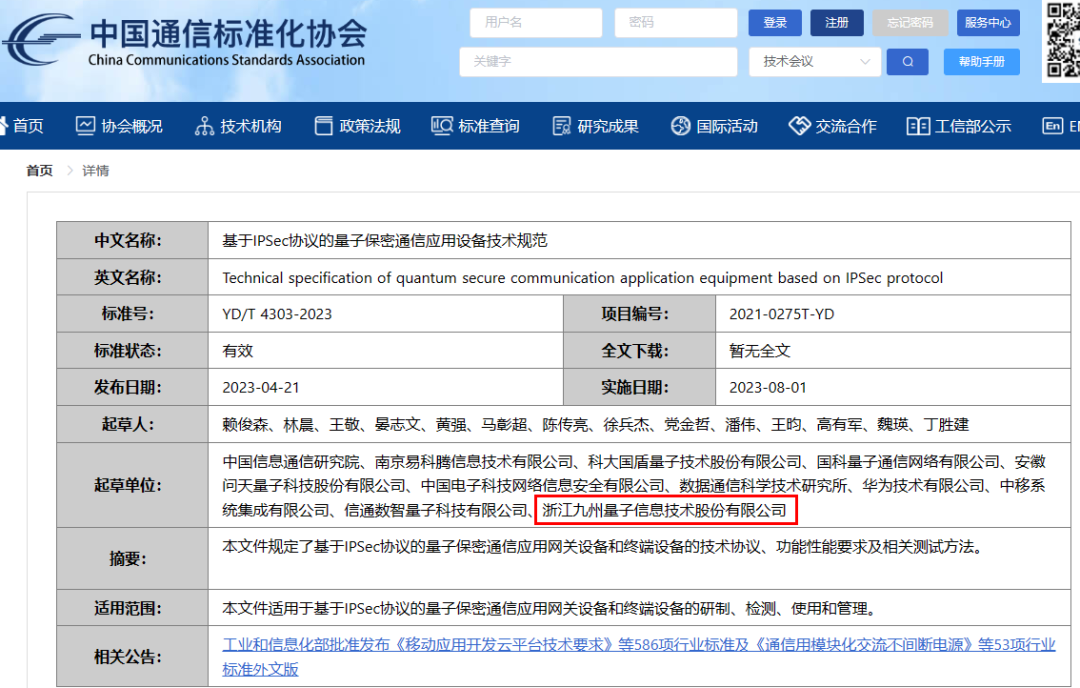Click the 协会概况 chart icon
The height and width of the screenshot is (688, 1080).
tap(85, 126)
